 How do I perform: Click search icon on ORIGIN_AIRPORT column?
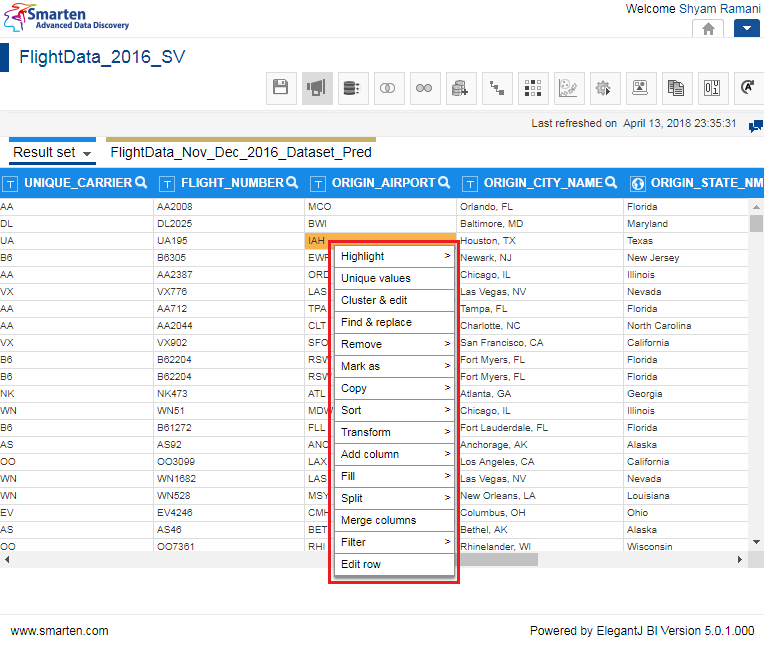coord(444,183)
